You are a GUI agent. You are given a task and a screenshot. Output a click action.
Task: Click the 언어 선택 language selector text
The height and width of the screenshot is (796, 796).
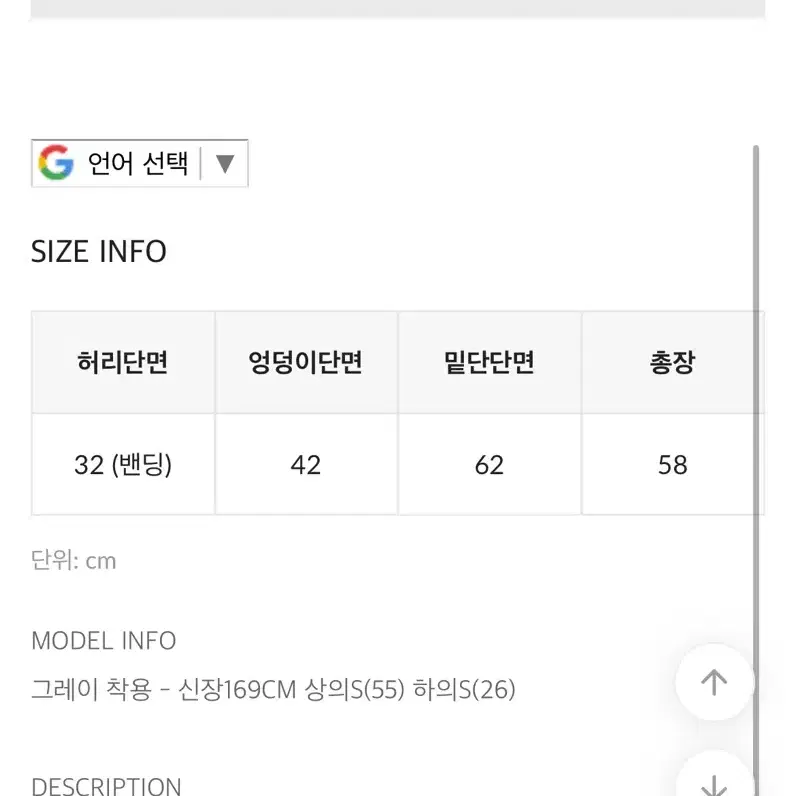pyautogui.click(x=138, y=163)
